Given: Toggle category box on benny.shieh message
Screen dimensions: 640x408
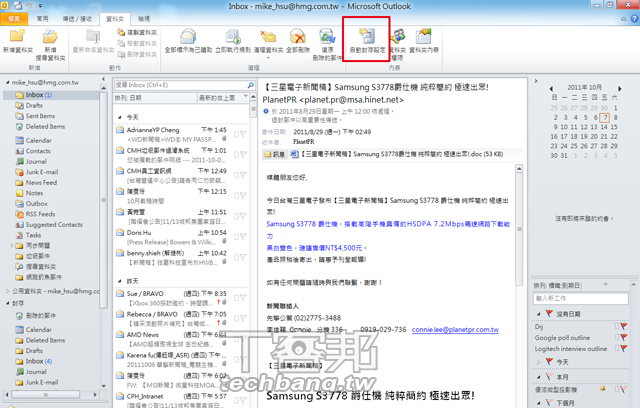Looking at the screenshot, I should pos(236,257).
